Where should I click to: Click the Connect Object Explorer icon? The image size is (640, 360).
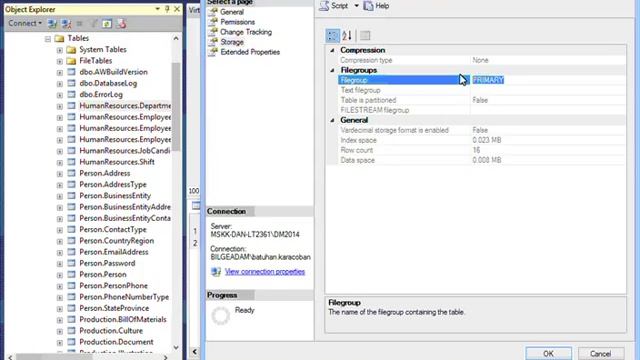pyautogui.click(x=52, y=24)
